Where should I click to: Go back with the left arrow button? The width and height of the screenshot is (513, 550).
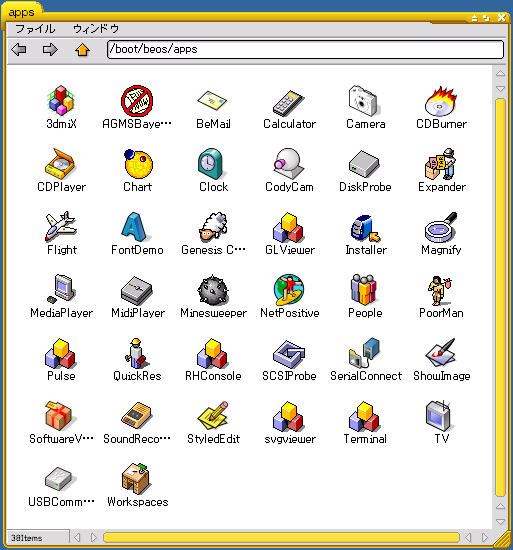[19, 49]
